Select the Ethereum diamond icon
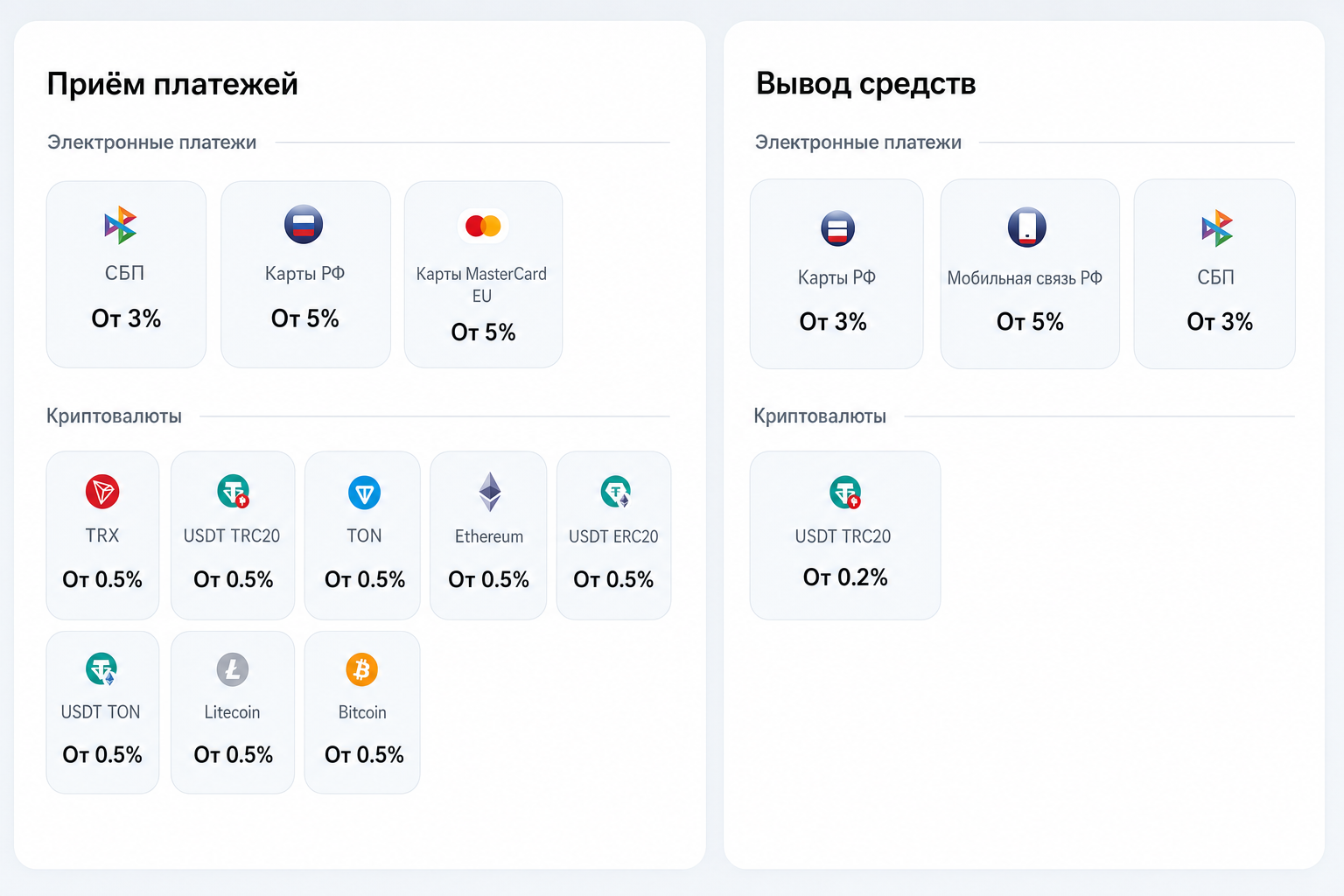 [490, 492]
